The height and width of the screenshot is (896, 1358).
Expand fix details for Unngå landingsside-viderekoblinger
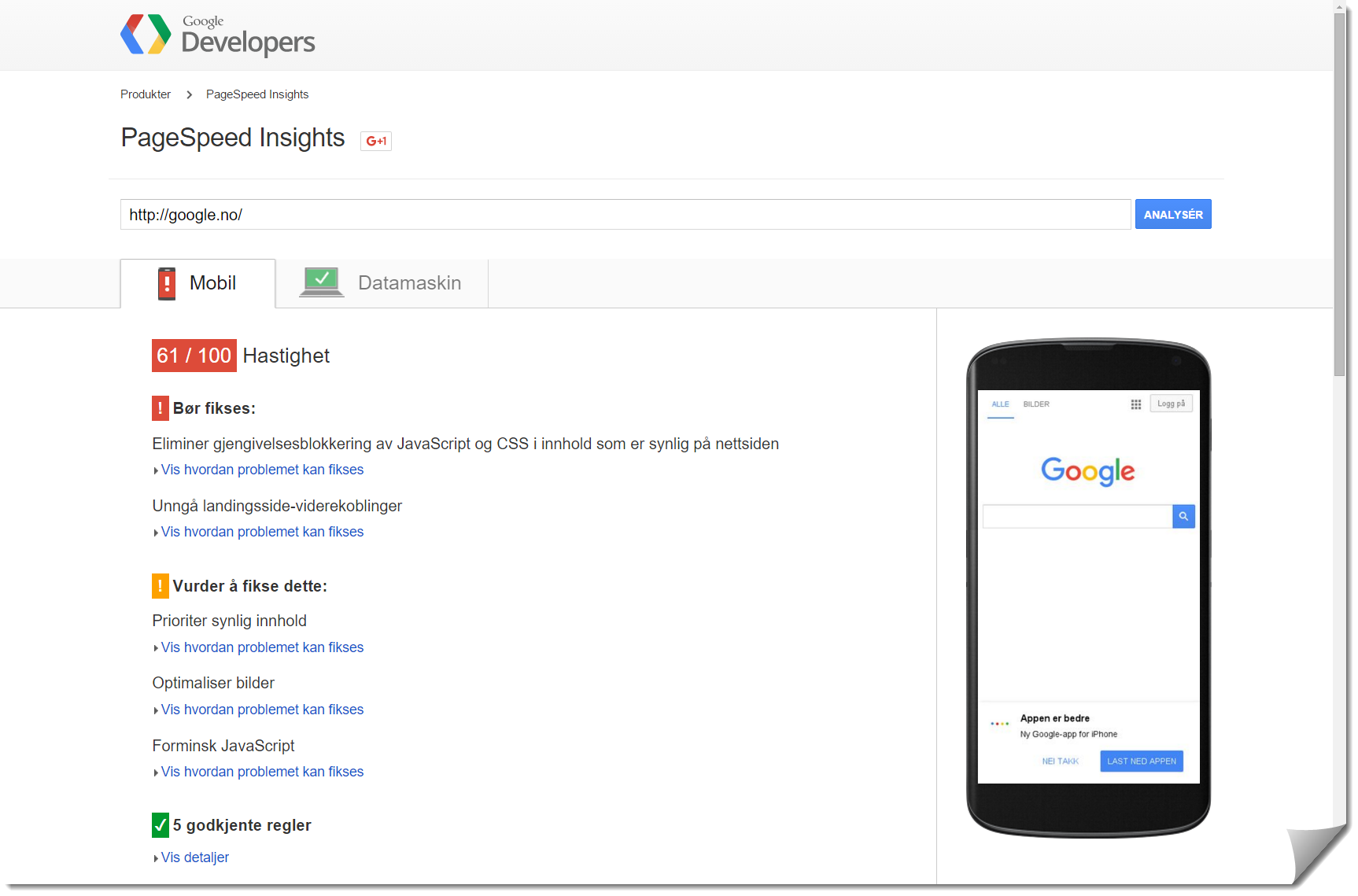click(x=262, y=532)
